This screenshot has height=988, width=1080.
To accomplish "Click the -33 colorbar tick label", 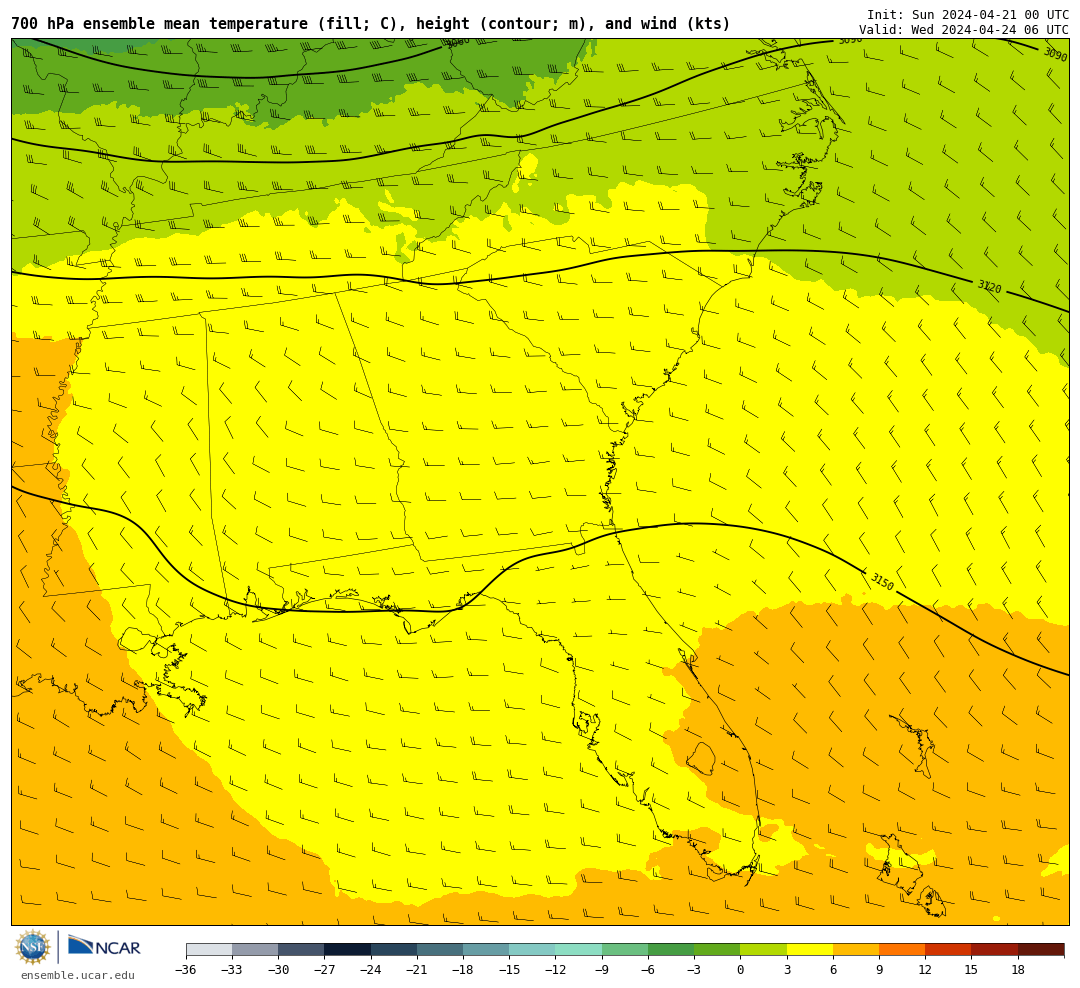I will click(232, 970).
